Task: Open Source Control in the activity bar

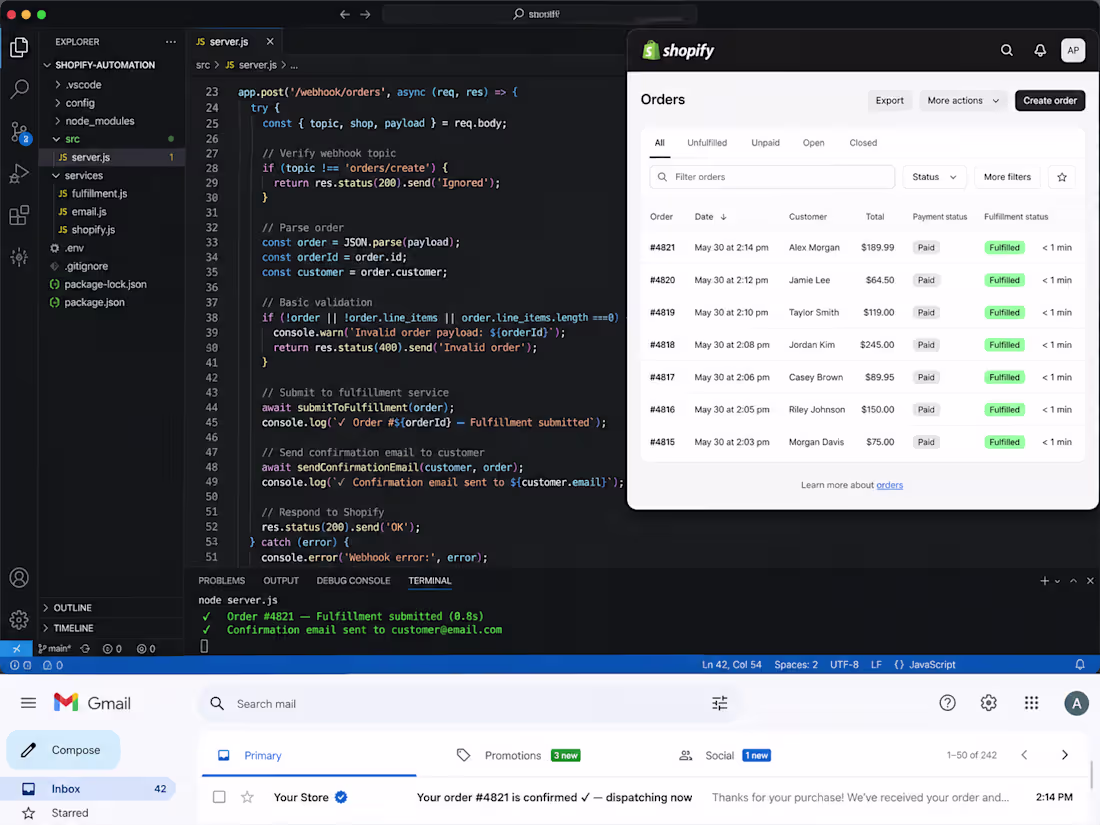Action: coord(20,132)
